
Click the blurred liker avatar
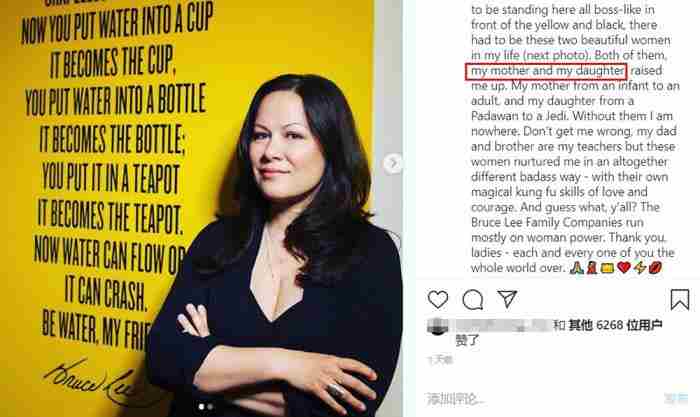(438, 326)
